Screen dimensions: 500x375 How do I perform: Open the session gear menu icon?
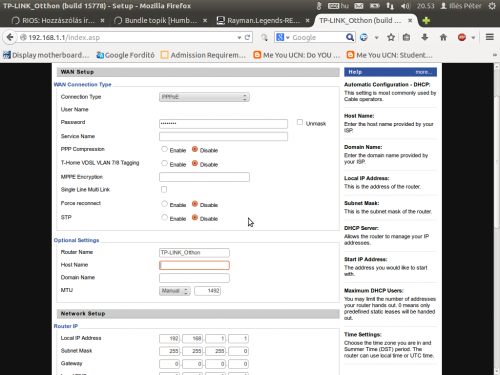pos(492,6)
